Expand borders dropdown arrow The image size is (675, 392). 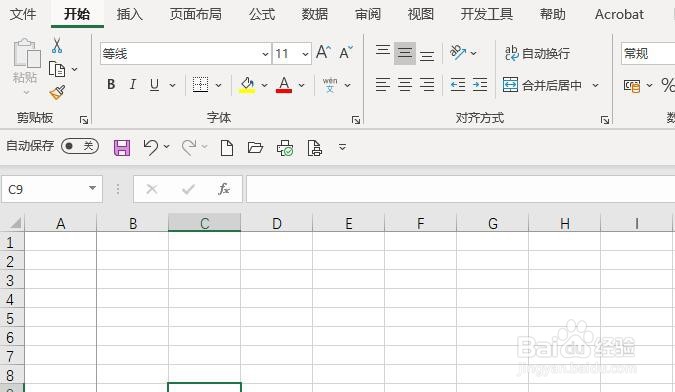pyautogui.click(x=218, y=85)
